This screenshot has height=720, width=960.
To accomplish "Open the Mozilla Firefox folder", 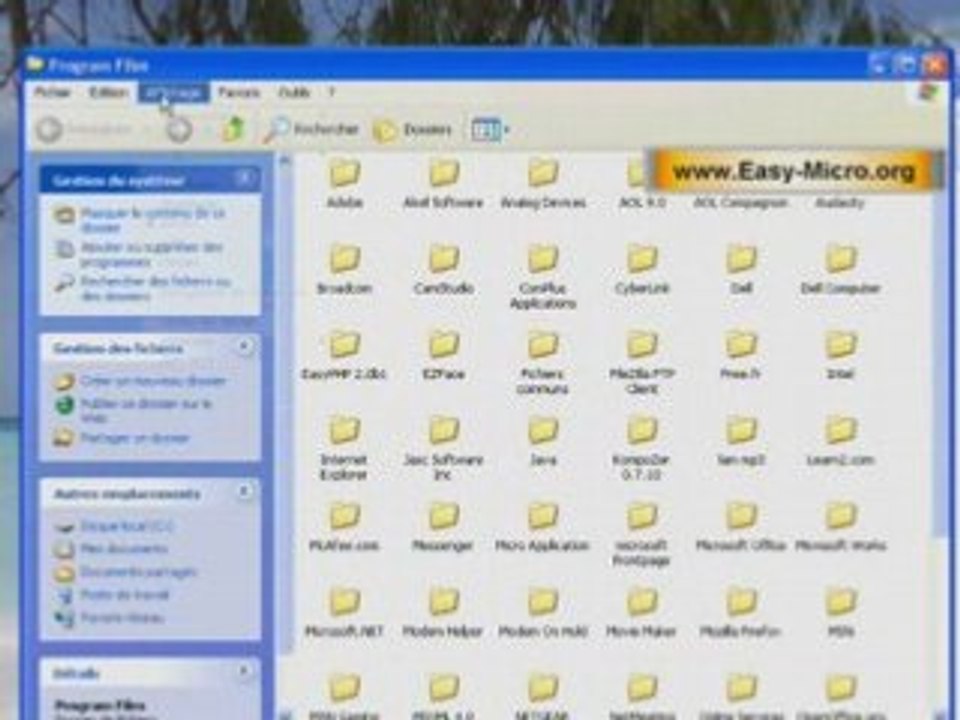I will pos(741,612).
